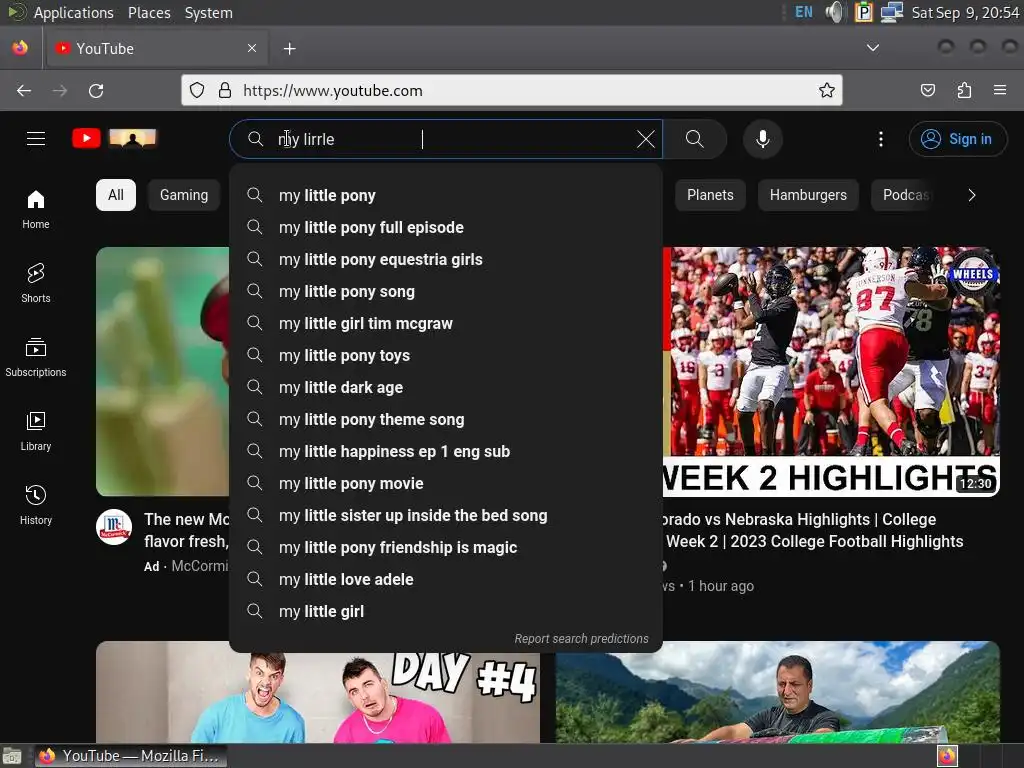This screenshot has height=768, width=1024.
Task: Choose suggestion 'my little love adele'
Action: click(x=446, y=579)
